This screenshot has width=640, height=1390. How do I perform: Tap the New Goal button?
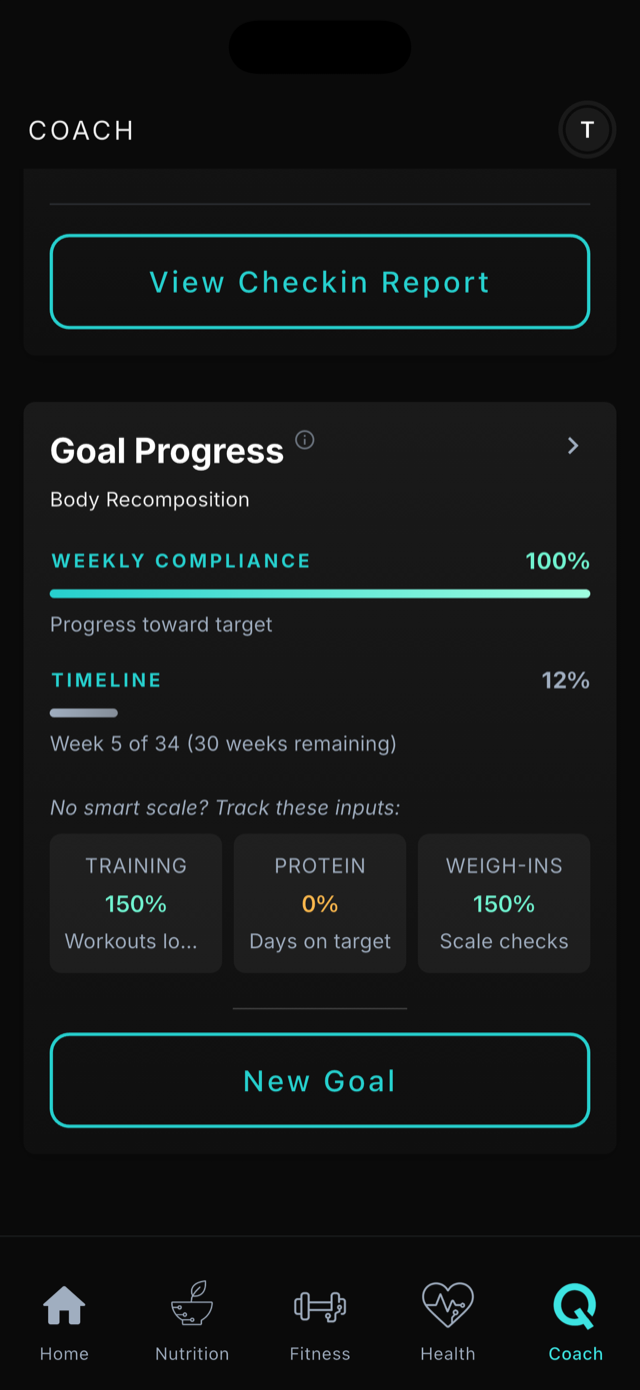click(x=320, y=1080)
